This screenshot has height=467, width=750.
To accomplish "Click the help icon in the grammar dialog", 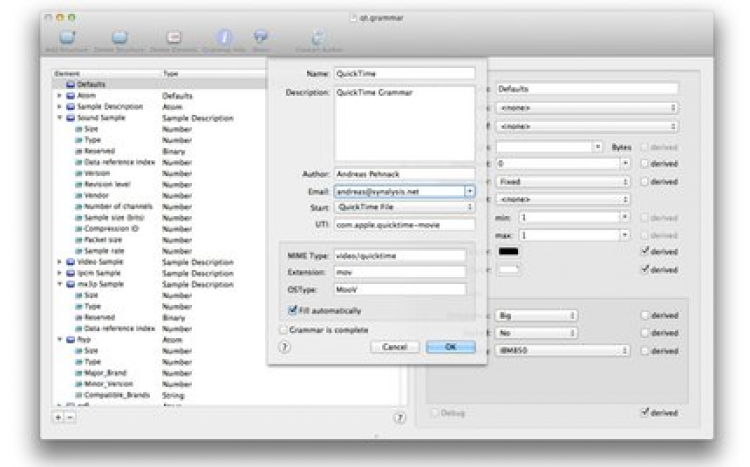I will point(285,347).
